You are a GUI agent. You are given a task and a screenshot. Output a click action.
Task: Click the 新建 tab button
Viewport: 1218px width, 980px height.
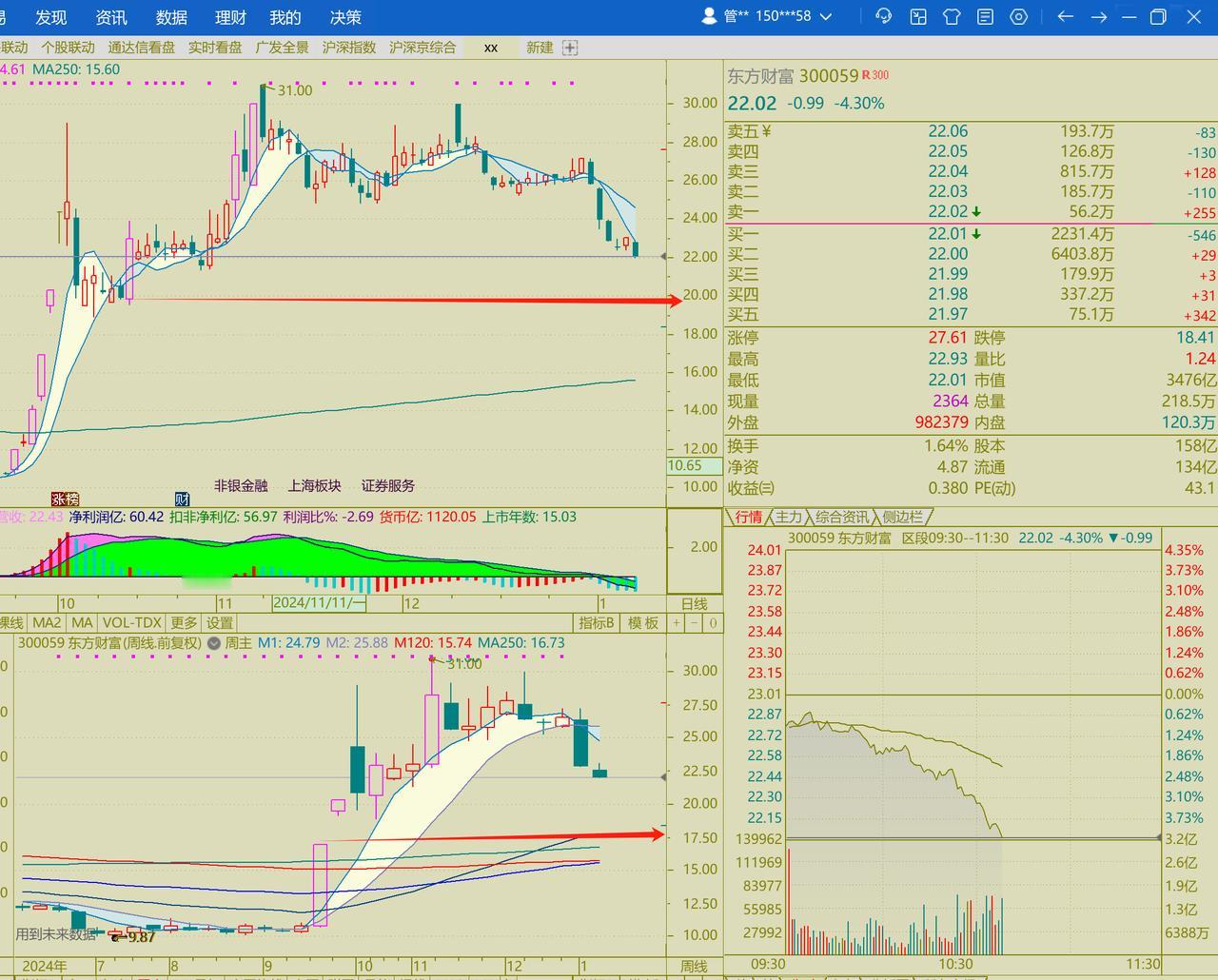pyautogui.click(x=540, y=48)
